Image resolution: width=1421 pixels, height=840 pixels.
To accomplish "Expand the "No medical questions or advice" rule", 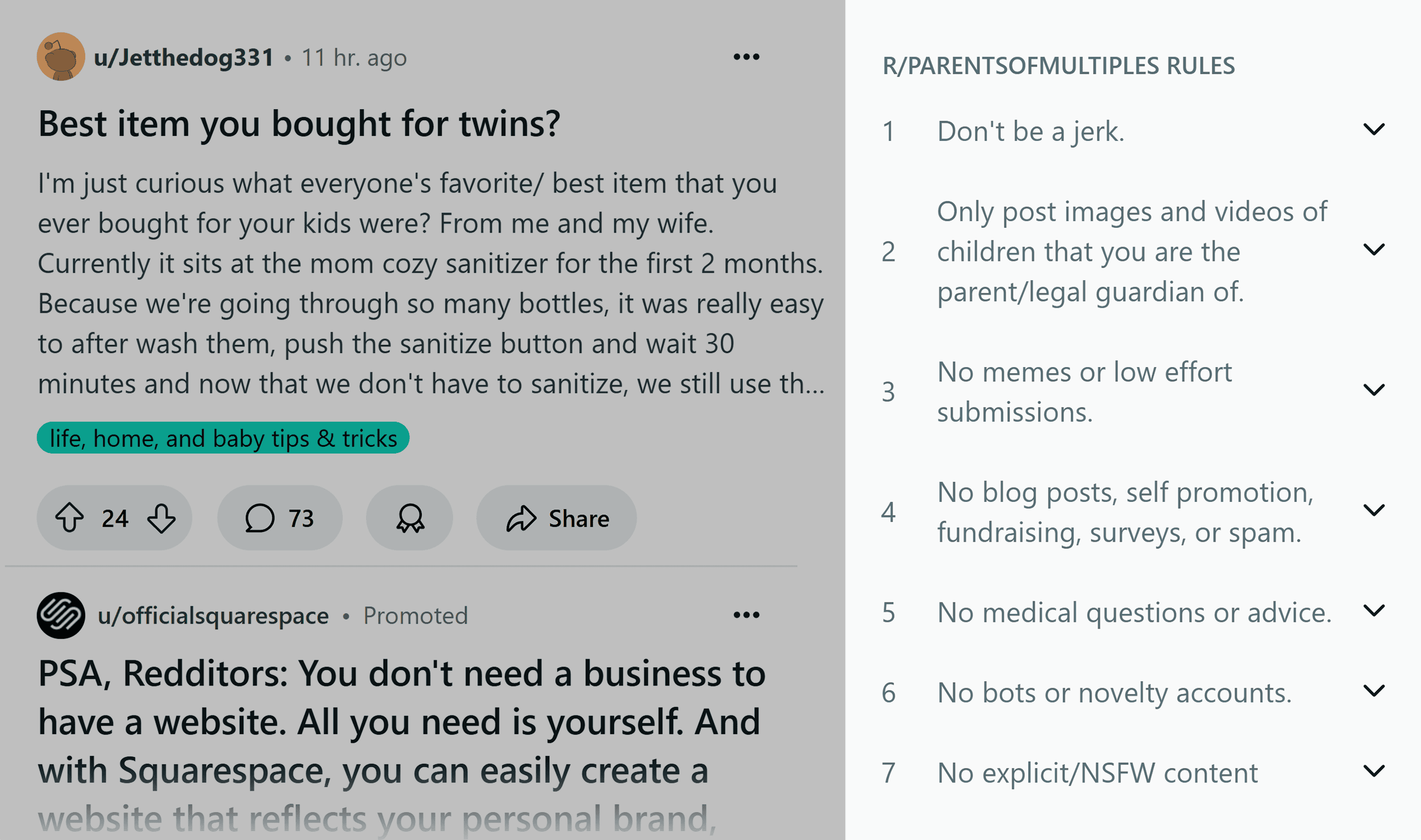I will [x=1373, y=611].
